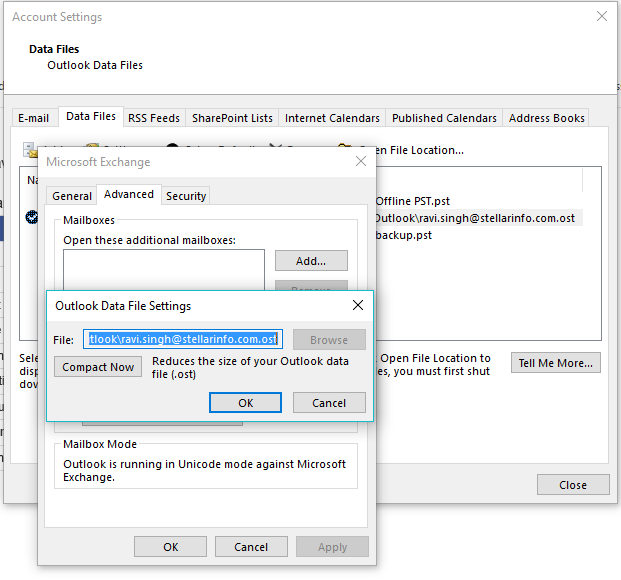Open the RSS Feeds tab
The image size is (621, 580).
point(154,118)
